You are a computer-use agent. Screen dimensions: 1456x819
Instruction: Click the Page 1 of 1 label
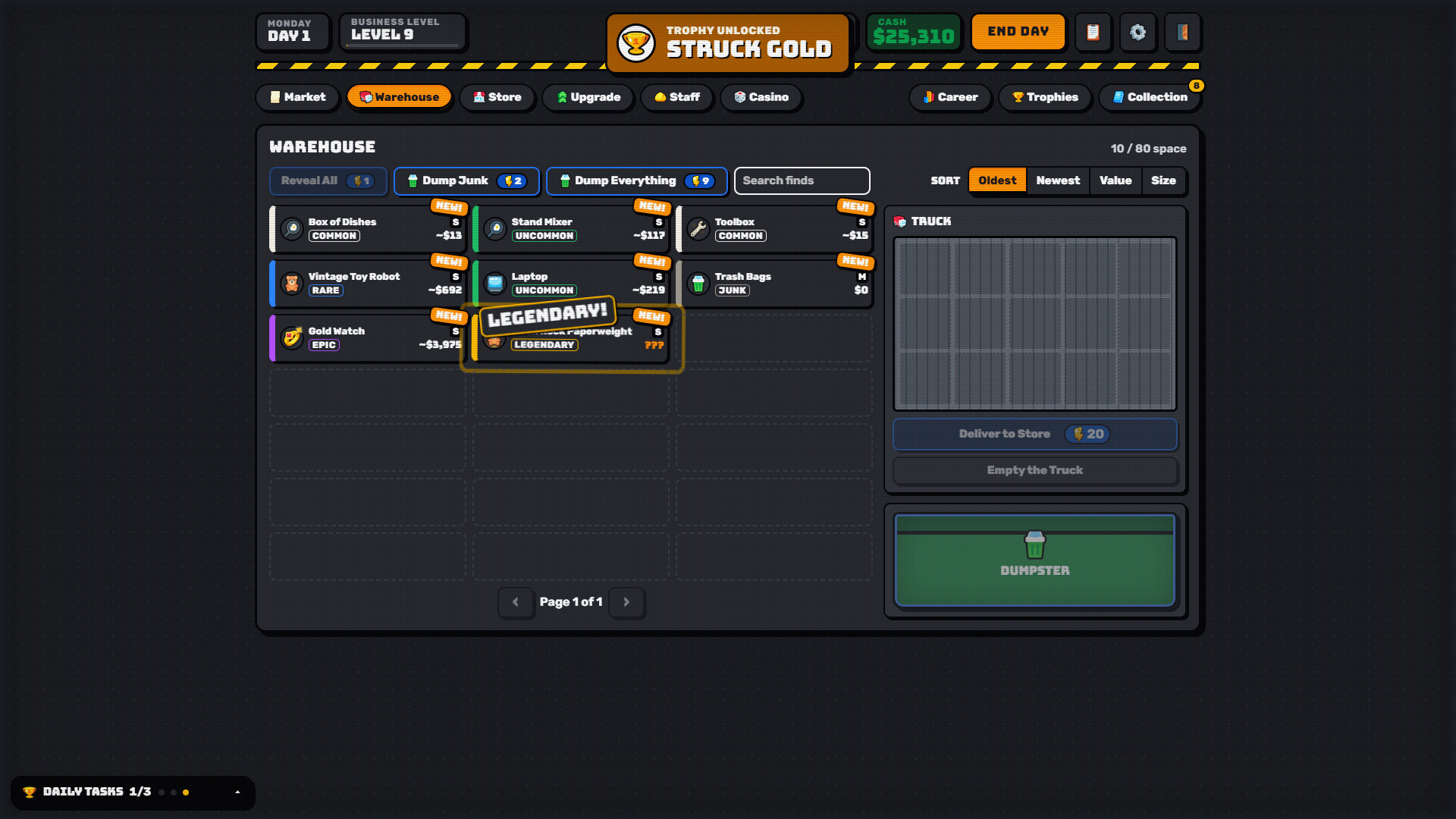(571, 602)
